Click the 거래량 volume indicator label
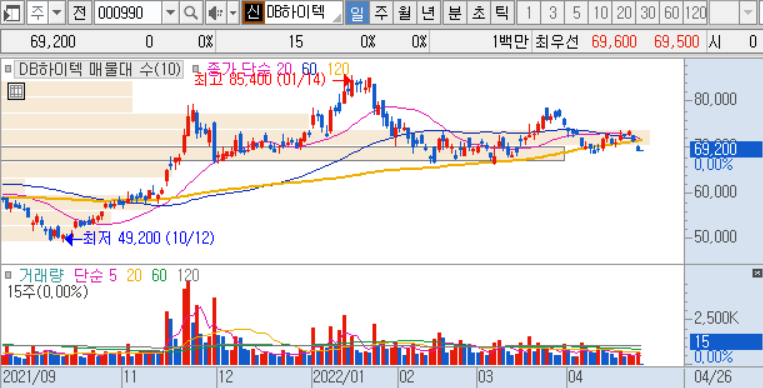The height and width of the screenshot is (388, 763). coord(41,276)
